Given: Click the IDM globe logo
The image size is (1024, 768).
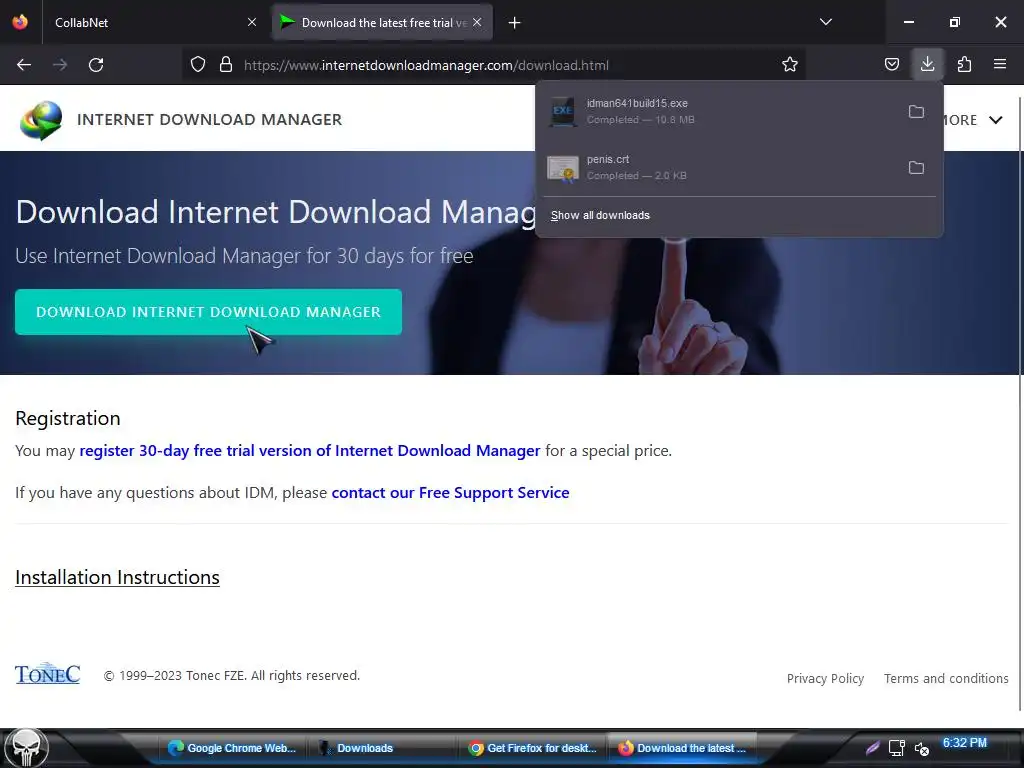Looking at the screenshot, I should (41, 120).
